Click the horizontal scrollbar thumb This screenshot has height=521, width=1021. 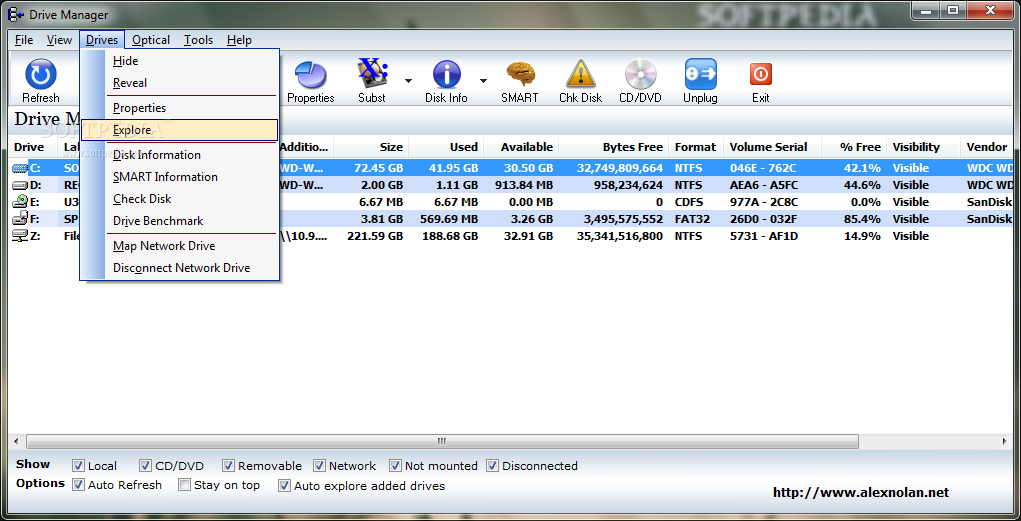[442, 441]
